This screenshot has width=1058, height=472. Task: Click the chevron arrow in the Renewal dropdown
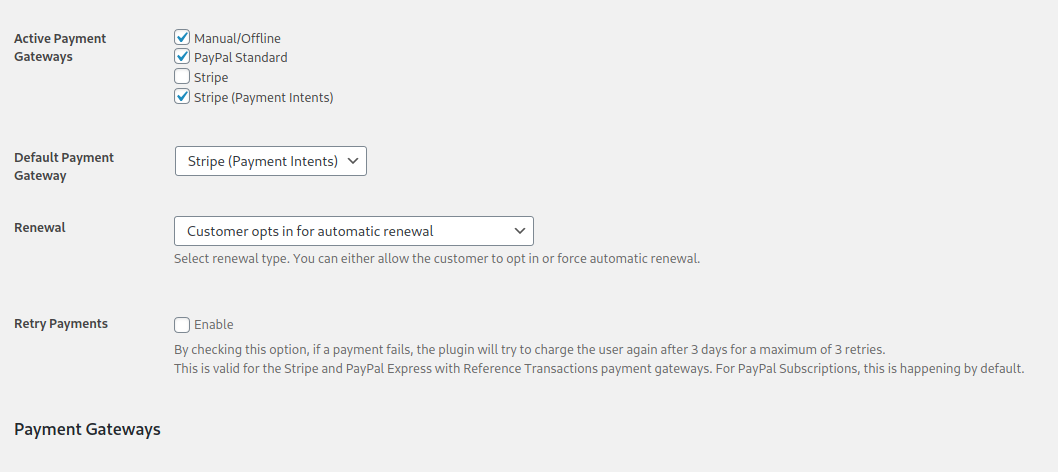point(520,231)
